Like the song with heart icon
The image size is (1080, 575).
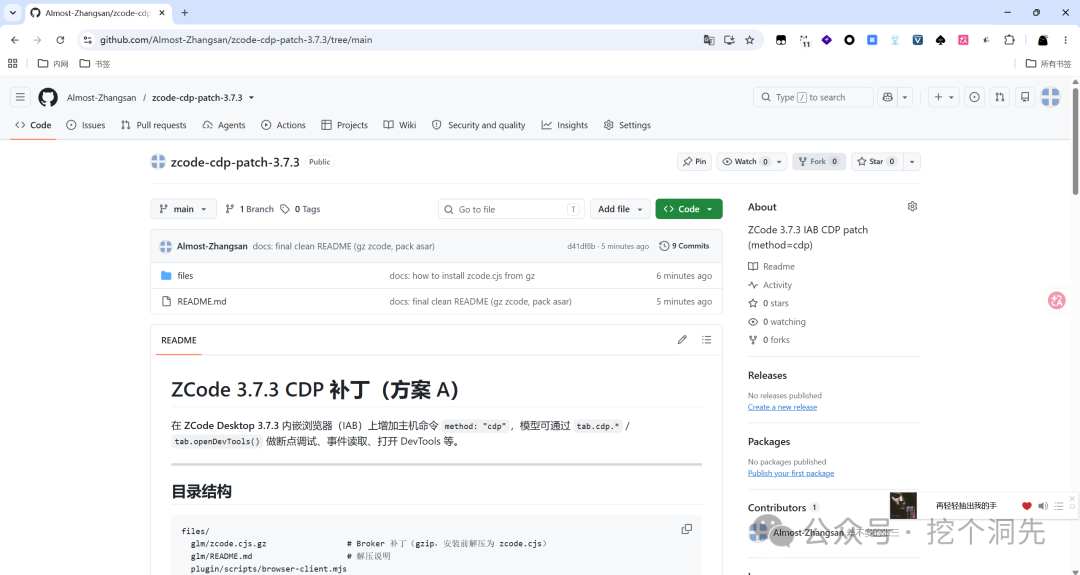click(x=1026, y=505)
